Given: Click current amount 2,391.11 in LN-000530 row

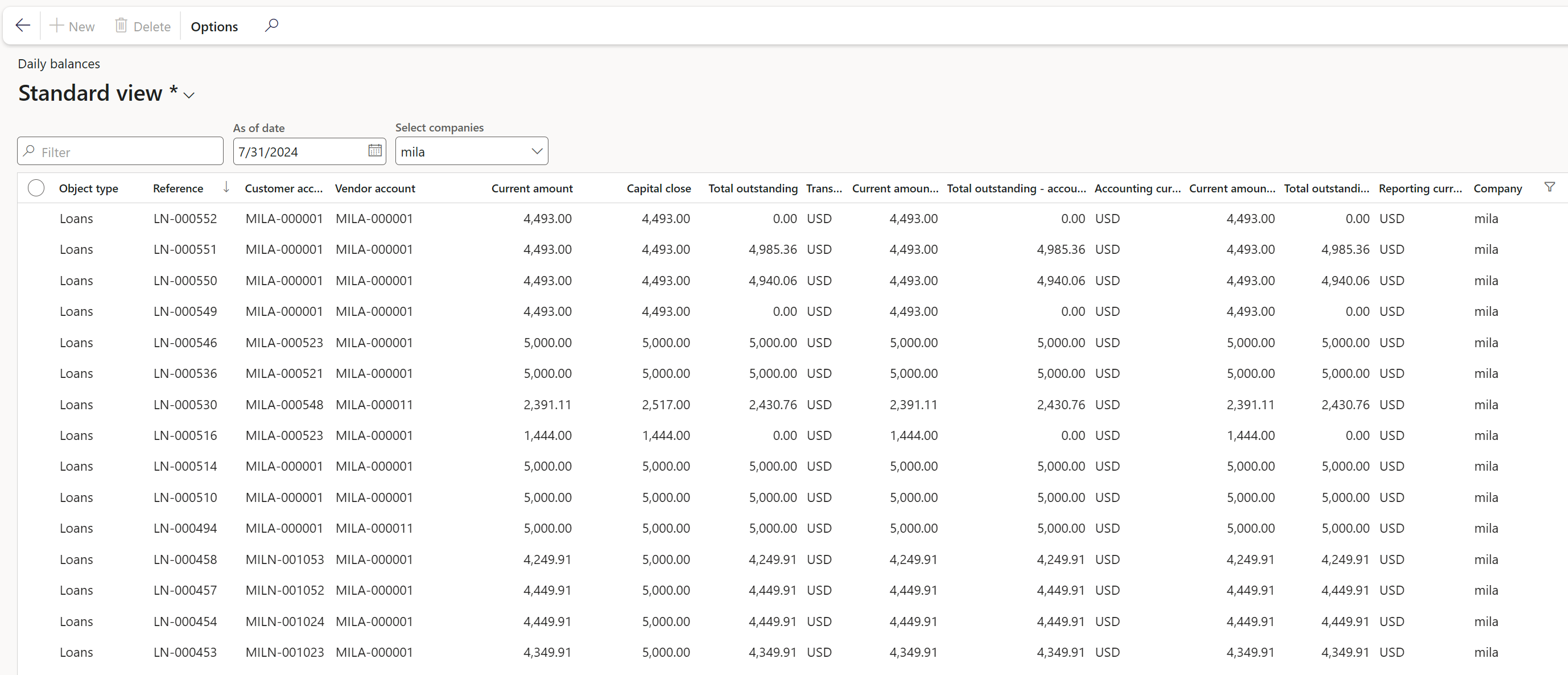Looking at the screenshot, I should [547, 405].
